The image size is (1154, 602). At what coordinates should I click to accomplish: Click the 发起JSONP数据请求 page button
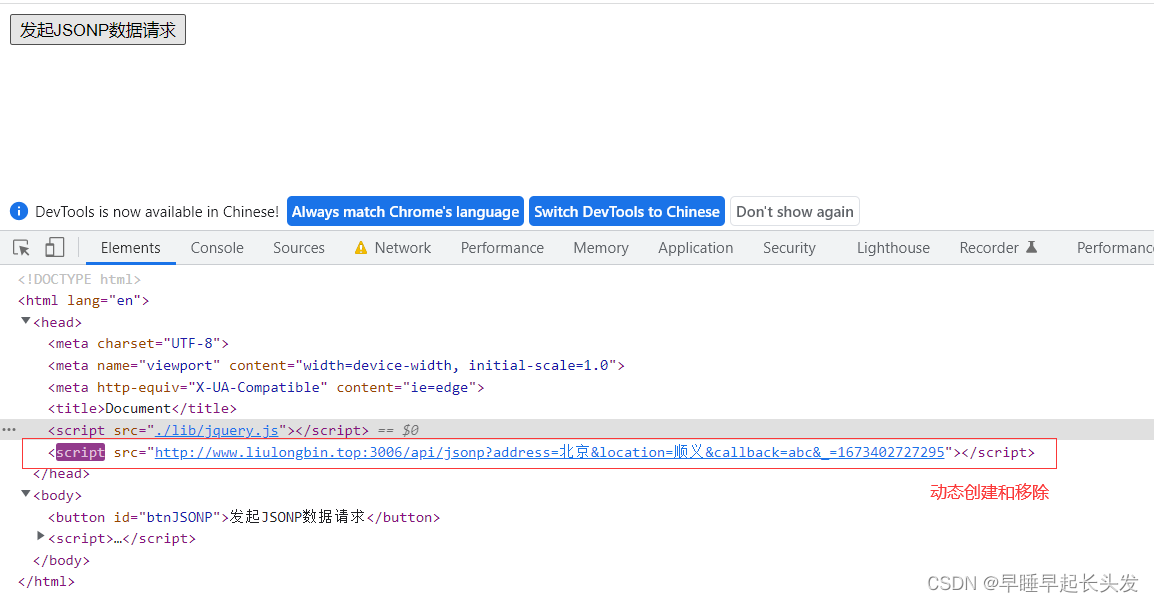click(98, 29)
